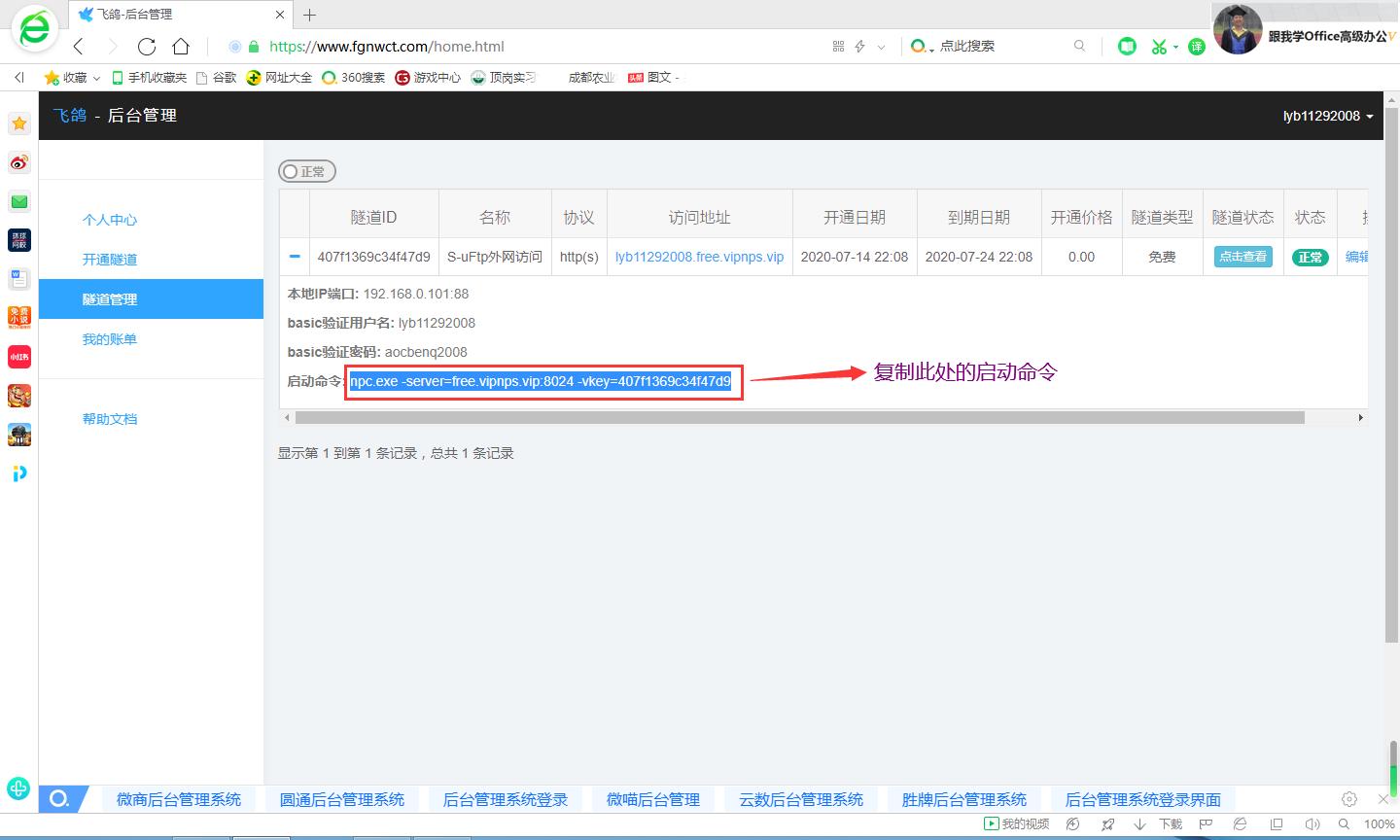Toggle the flag reporting icon in status bar
The image size is (1400, 840).
click(1206, 823)
